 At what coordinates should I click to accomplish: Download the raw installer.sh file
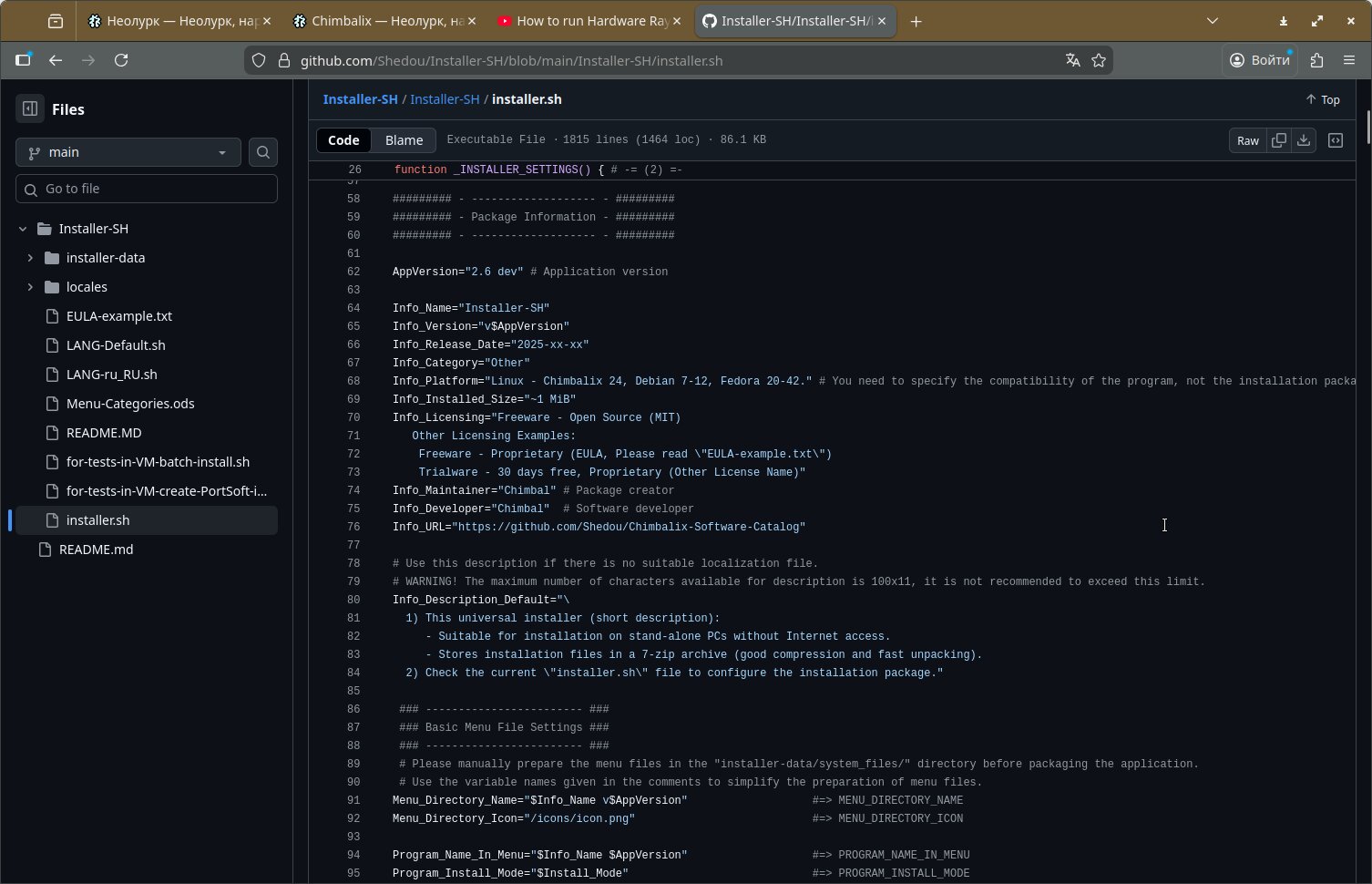(x=1304, y=140)
